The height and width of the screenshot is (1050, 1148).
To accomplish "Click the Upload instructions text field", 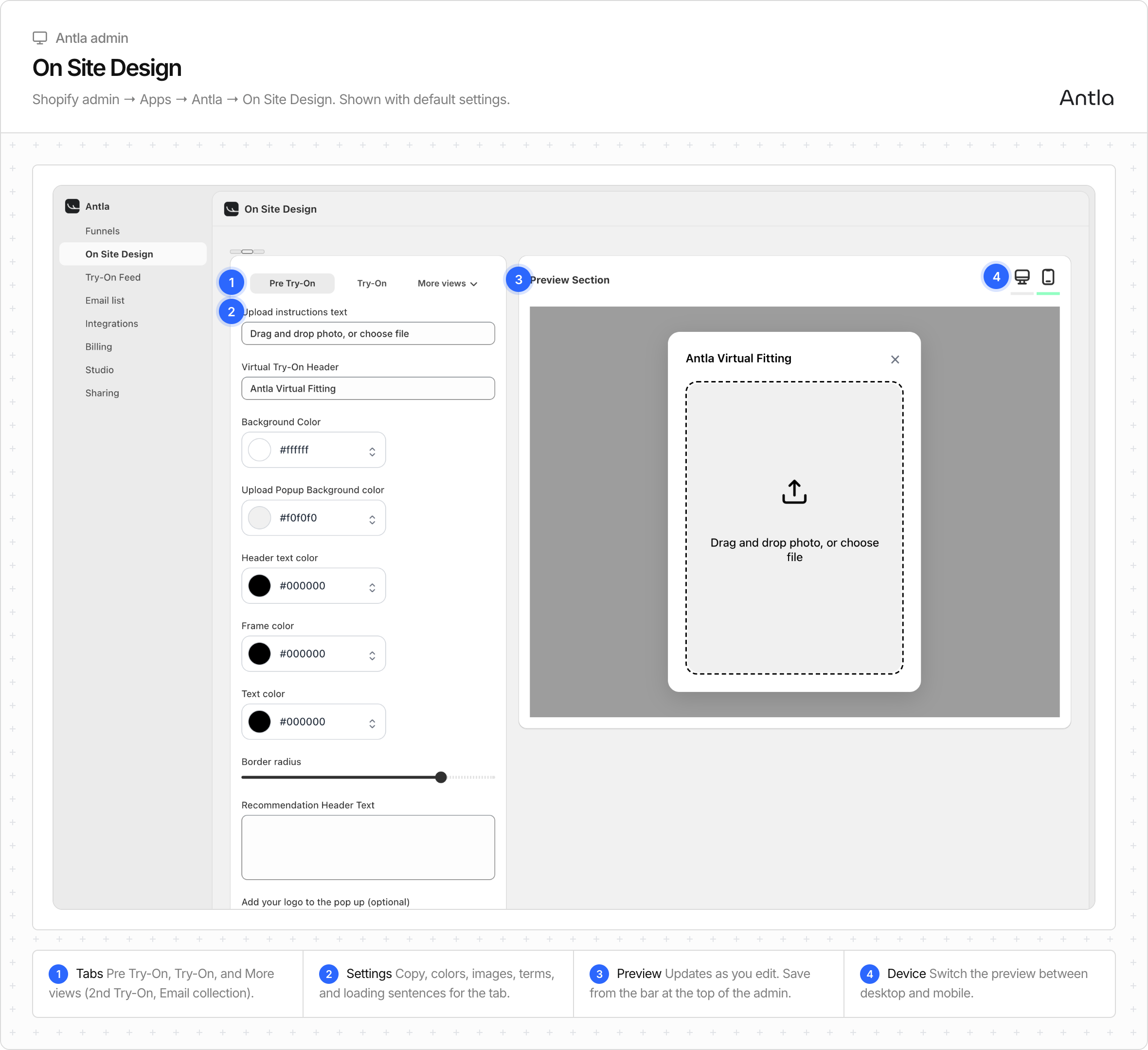I will coord(368,333).
